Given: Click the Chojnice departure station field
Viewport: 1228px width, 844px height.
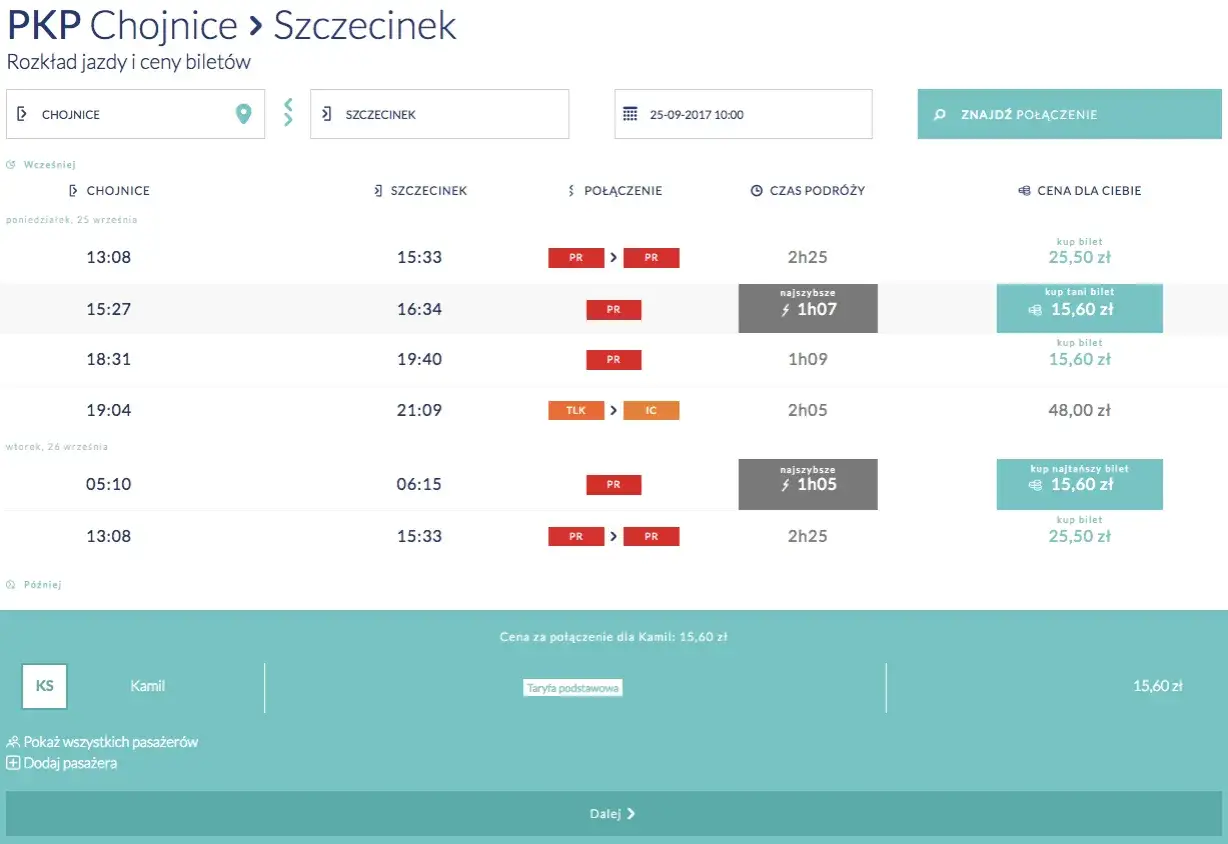Looking at the screenshot, I should (136, 114).
